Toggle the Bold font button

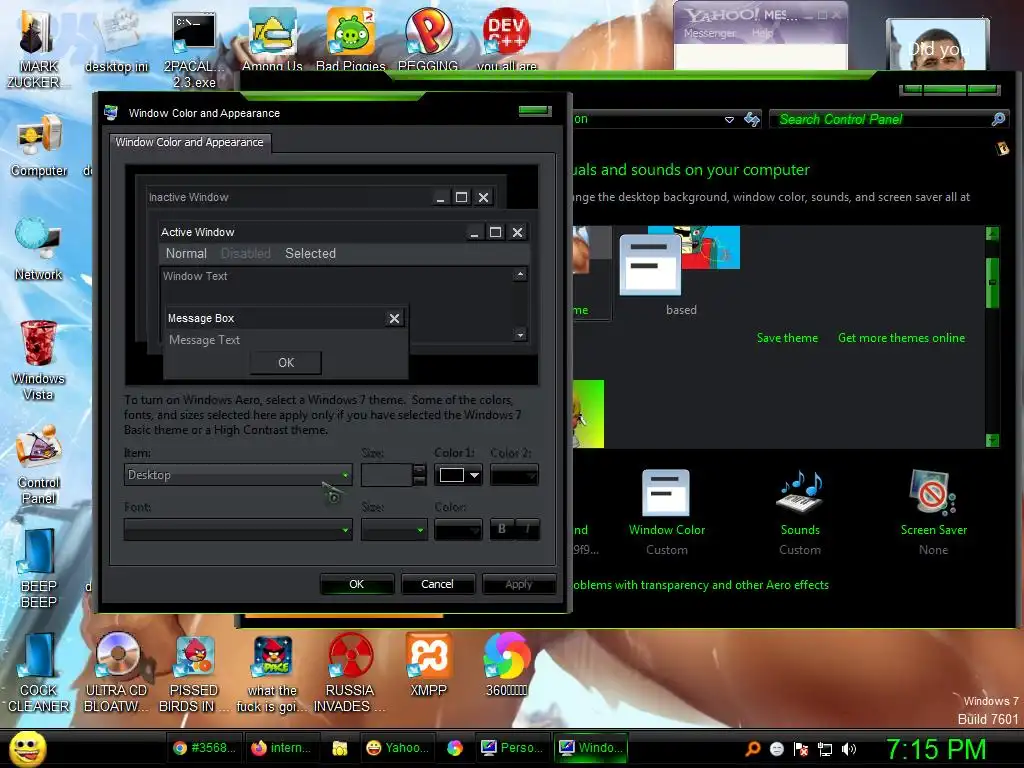[502, 529]
